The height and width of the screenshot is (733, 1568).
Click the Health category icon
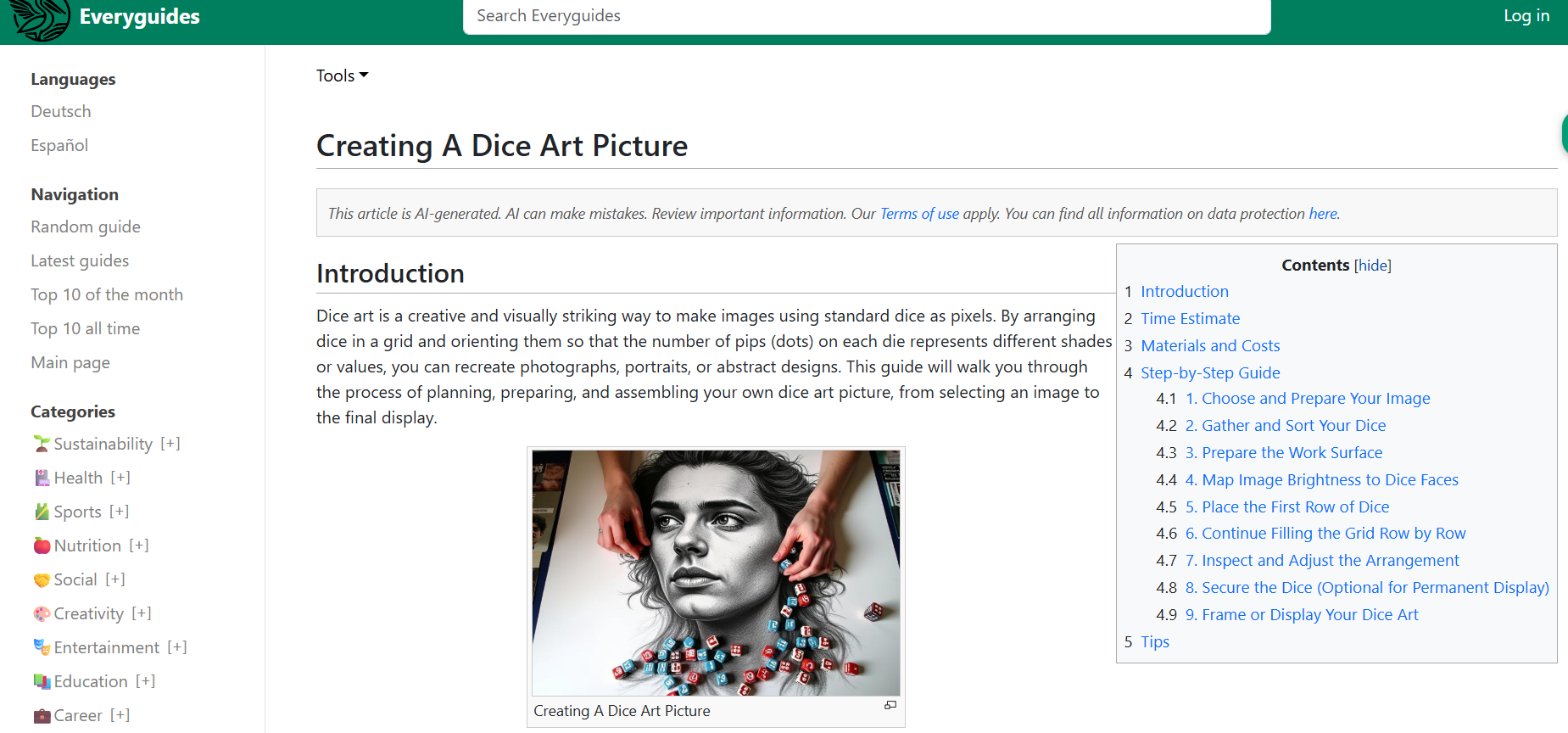[42, 478]
